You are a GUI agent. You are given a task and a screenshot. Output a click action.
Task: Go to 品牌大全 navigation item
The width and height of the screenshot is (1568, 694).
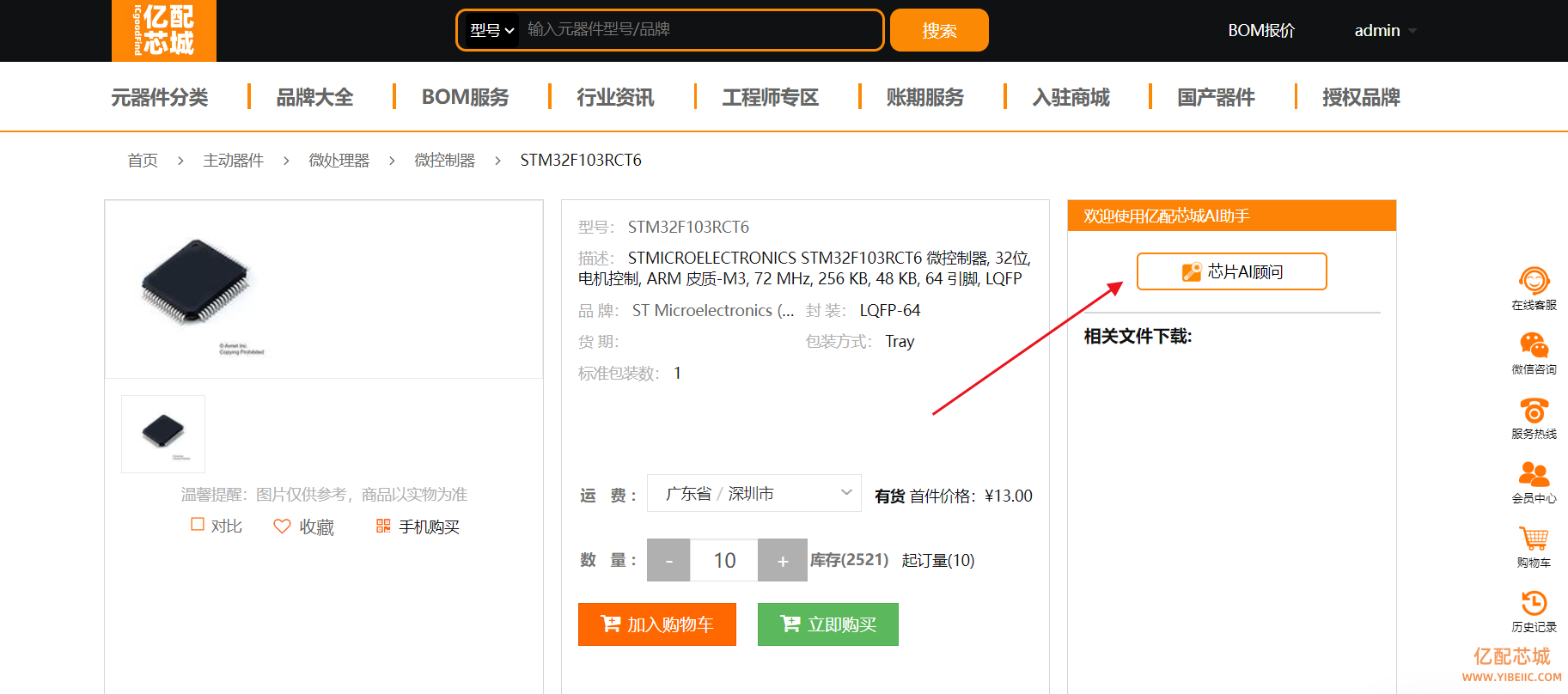click(314, 97)
